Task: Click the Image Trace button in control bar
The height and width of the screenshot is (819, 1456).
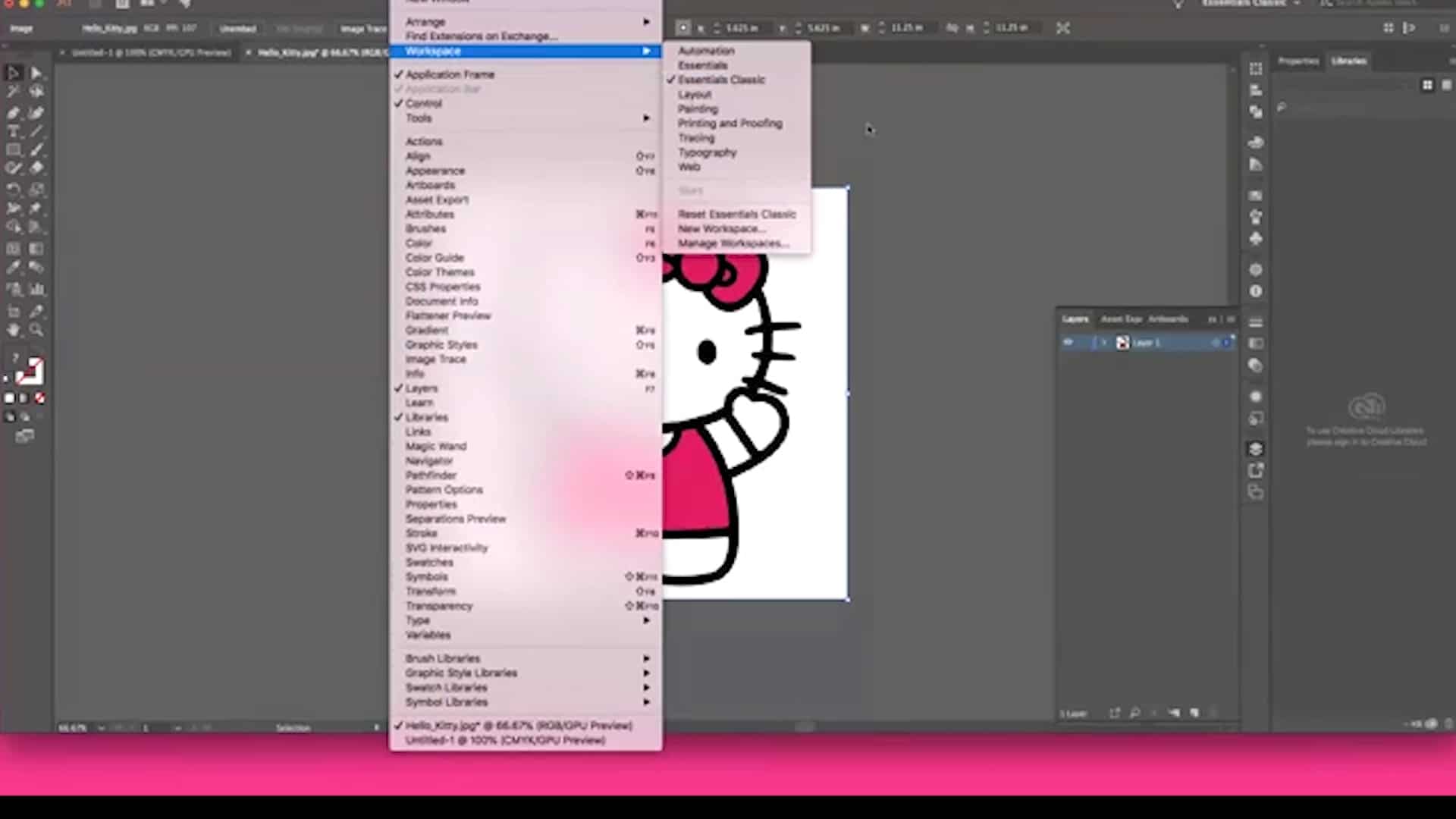Action: [x=363, y=29]
